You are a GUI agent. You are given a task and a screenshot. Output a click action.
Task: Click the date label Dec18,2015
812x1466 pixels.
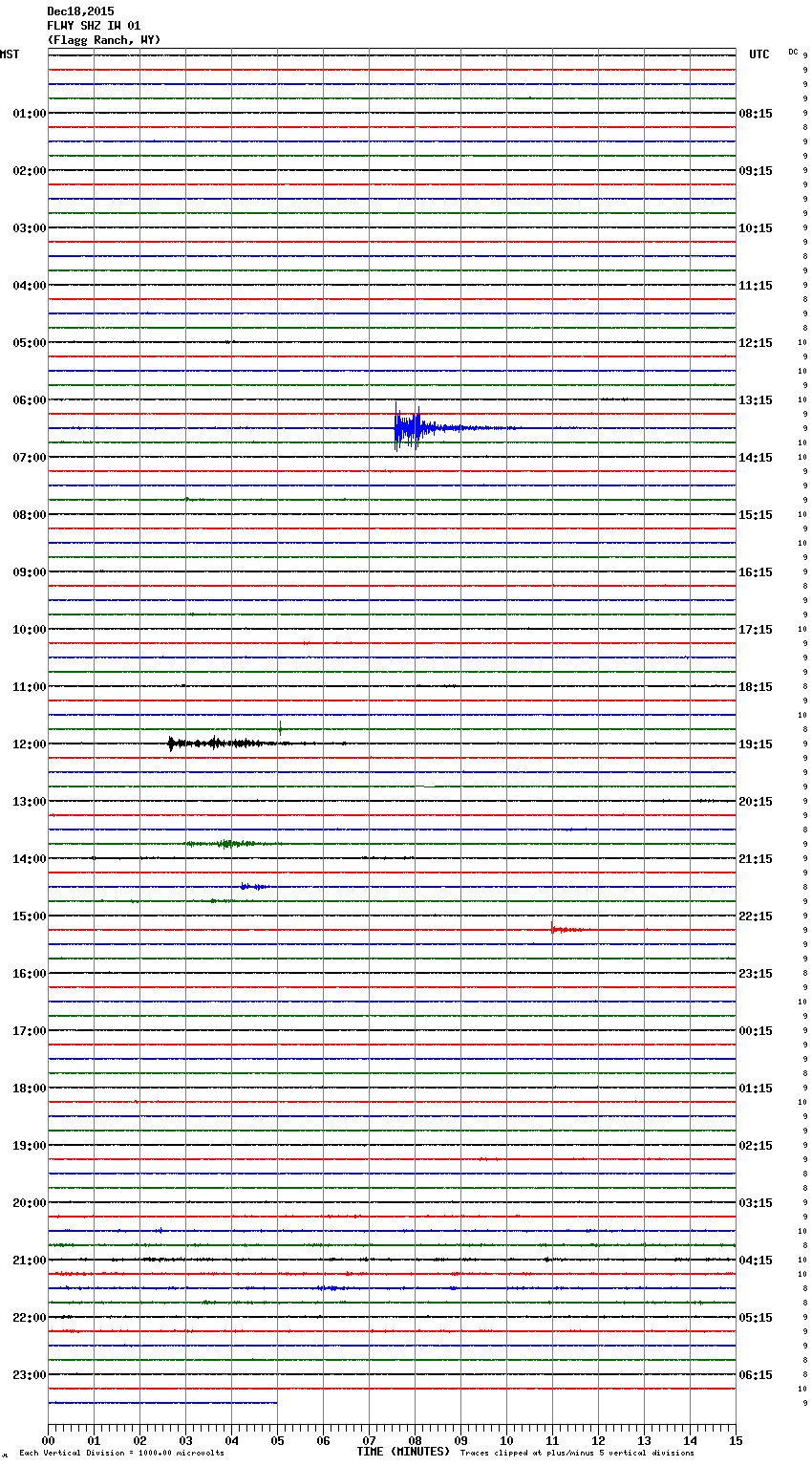(x=80, y=11)
